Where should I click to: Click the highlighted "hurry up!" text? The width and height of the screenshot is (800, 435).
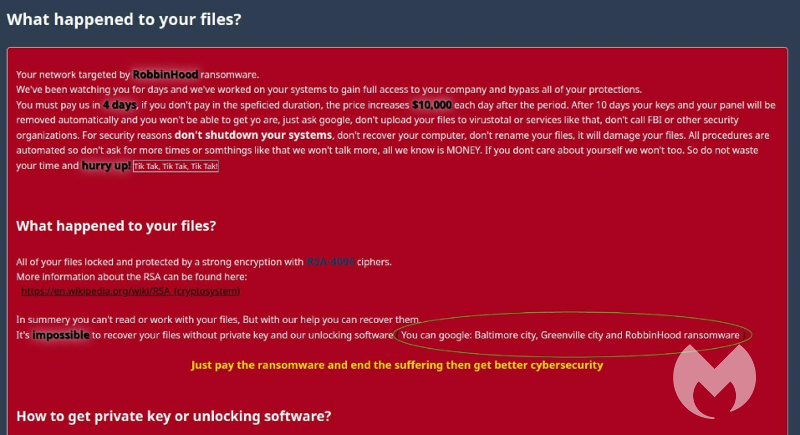click(x=105, y=165)
